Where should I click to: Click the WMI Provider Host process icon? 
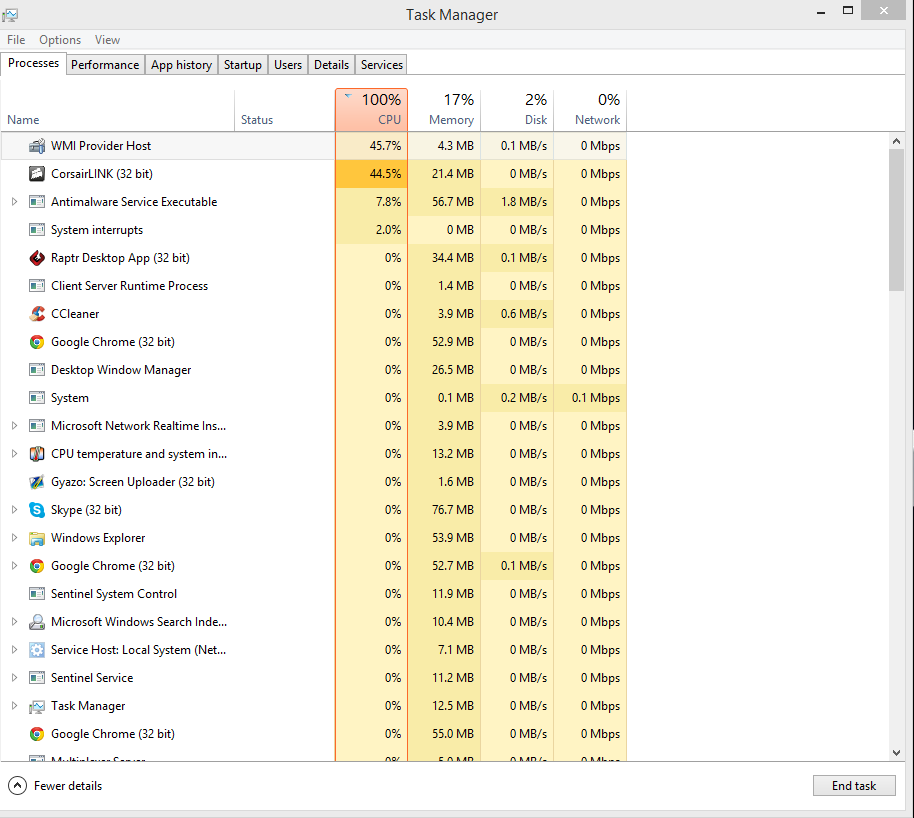pyautogui.click(x=37, y=146)
